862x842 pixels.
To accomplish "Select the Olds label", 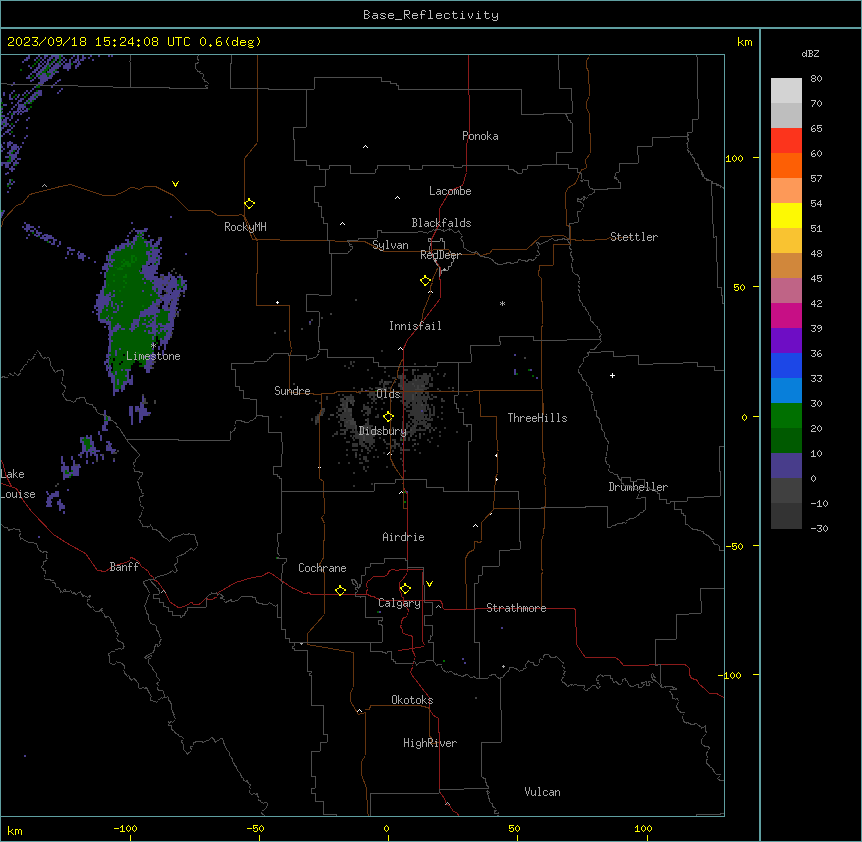I will click(x=388, y=394).
